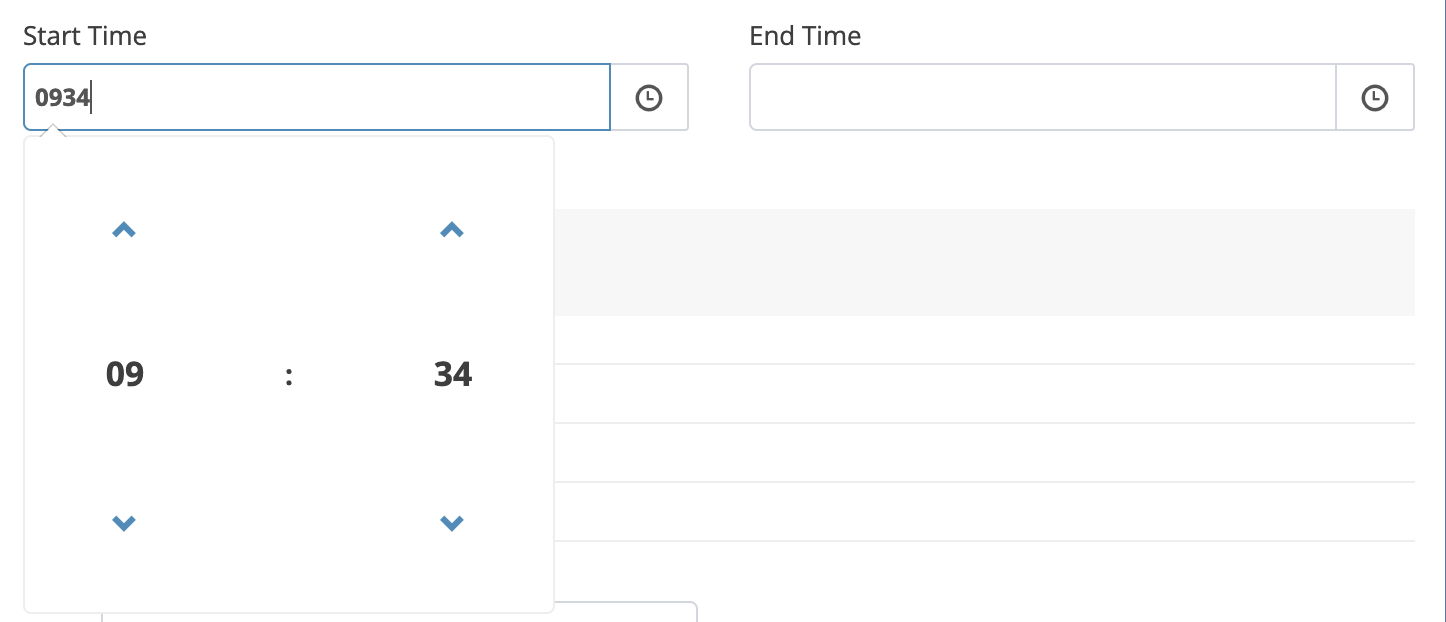Viewport: 1446px width, 622px height.
Task: Click the colon separator between hours and minutes
Action: click(289, 375)
